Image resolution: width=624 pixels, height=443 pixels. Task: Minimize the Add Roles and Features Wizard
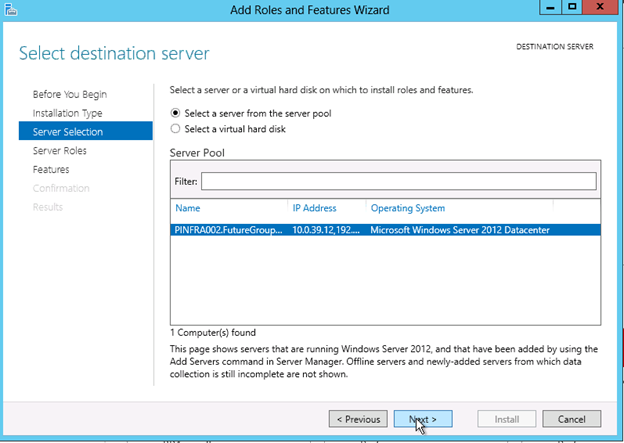[546, 8]
